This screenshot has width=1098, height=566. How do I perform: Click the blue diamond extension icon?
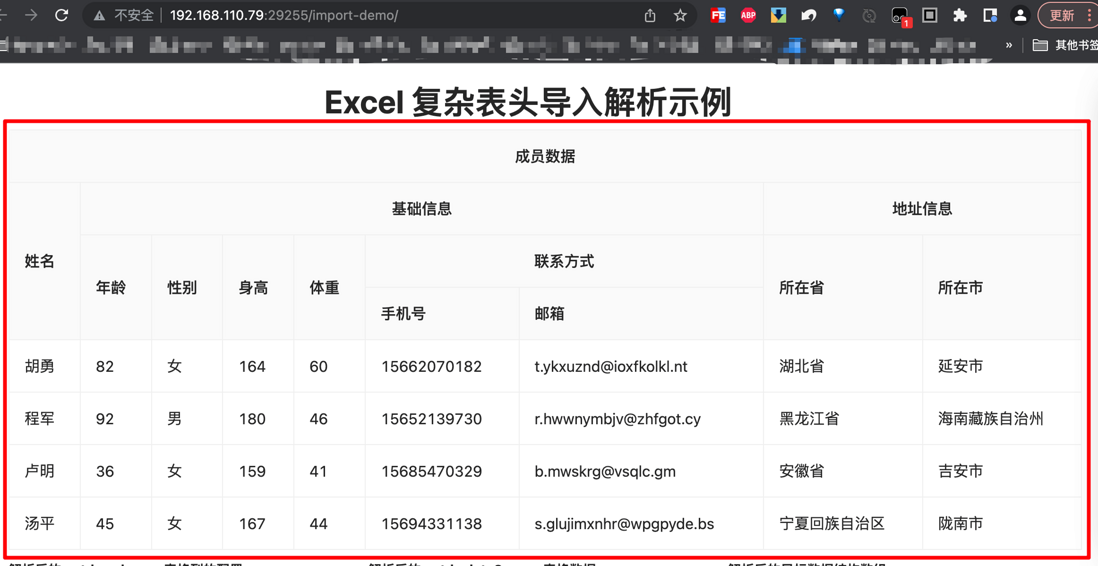(839, 15)
